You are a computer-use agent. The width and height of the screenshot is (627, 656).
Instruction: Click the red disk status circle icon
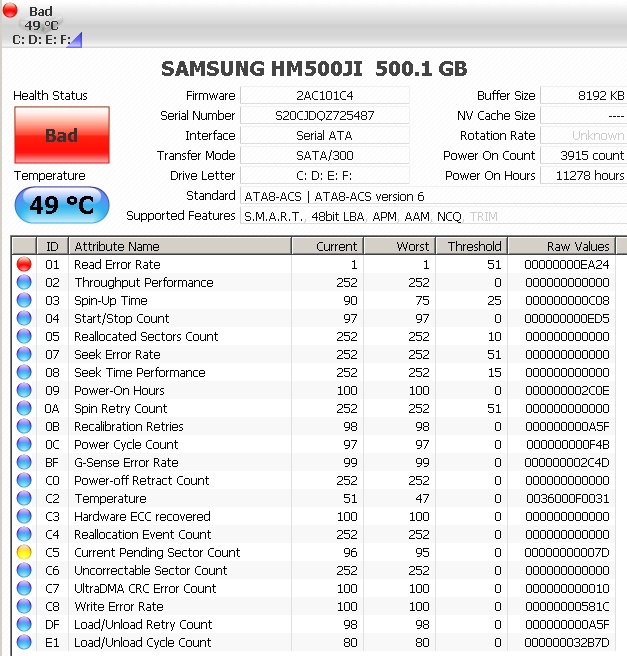point(10,10)
